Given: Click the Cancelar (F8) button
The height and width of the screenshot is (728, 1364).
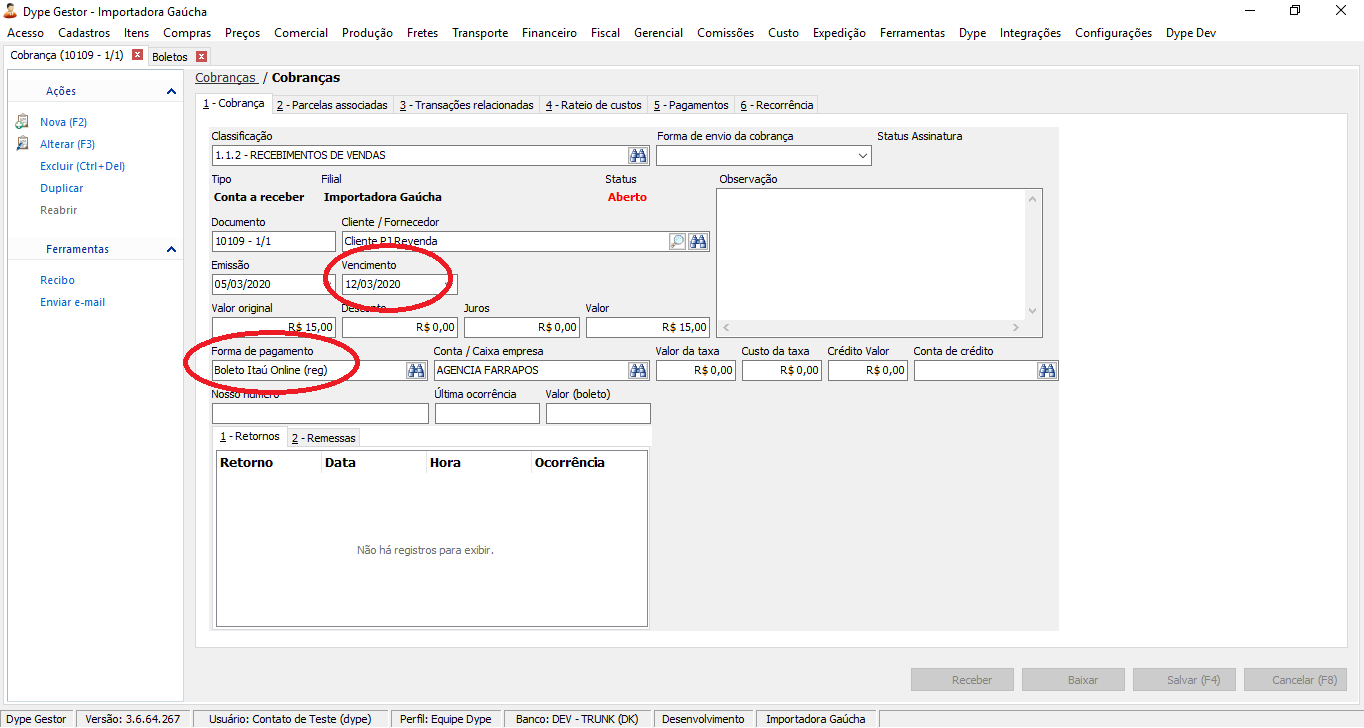Looking at the screenshot, I should pos(1295,680).
